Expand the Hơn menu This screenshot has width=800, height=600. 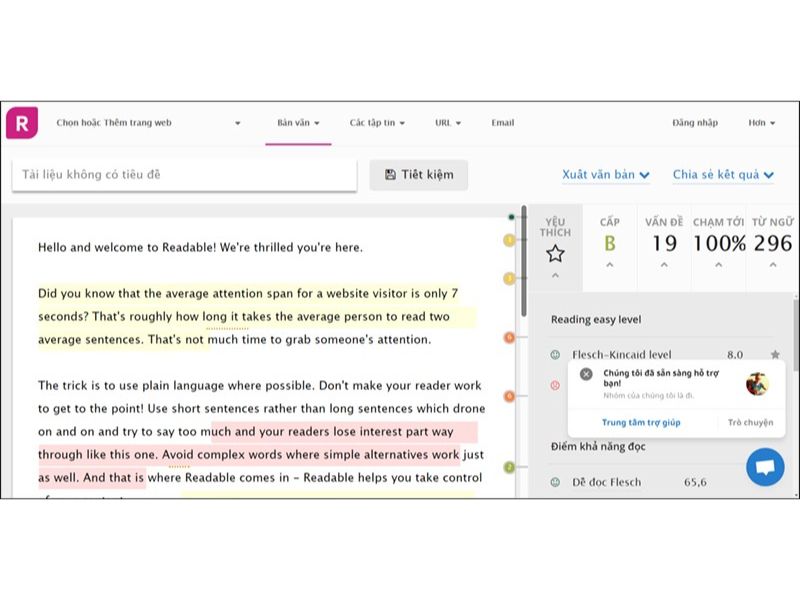pos(762,122)
